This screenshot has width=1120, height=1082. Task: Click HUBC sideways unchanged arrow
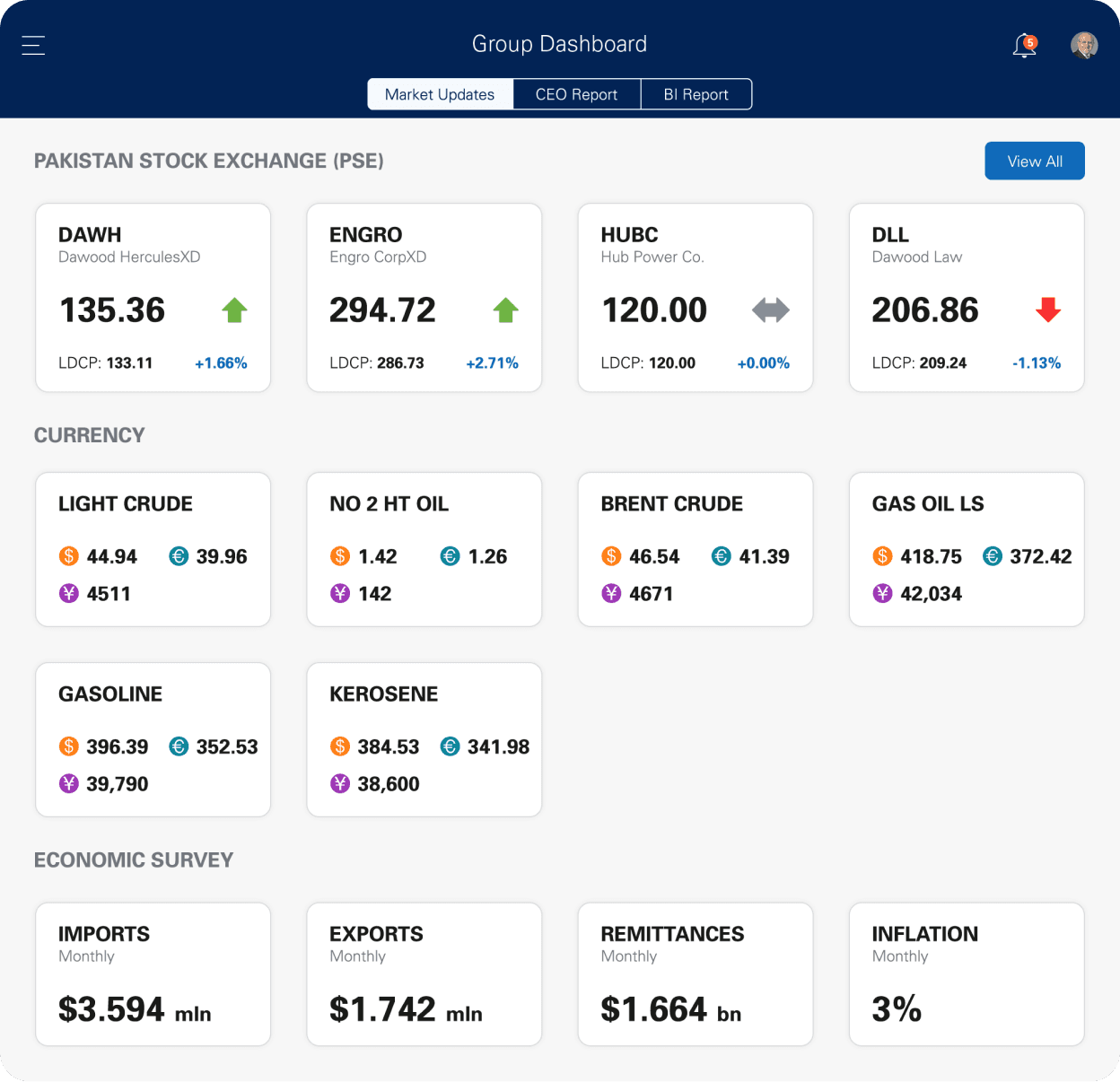click(771, 310)
